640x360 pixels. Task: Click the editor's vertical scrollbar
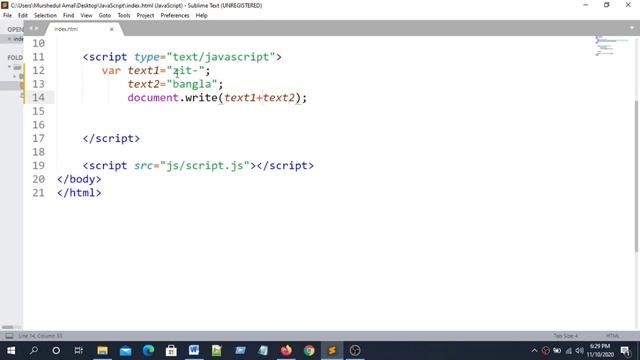(637, 176)
